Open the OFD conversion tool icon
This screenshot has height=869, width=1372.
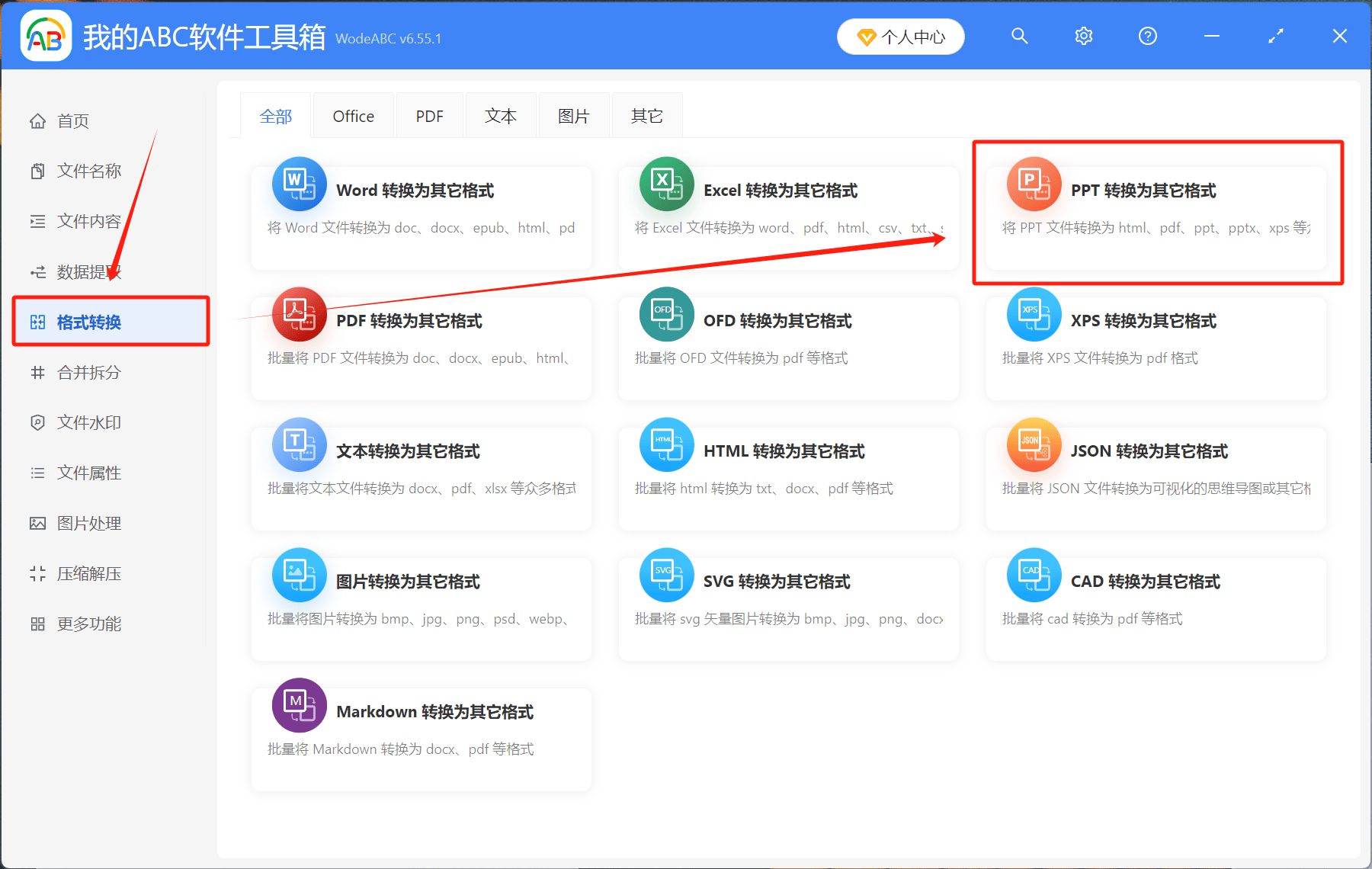pos(666,315)
